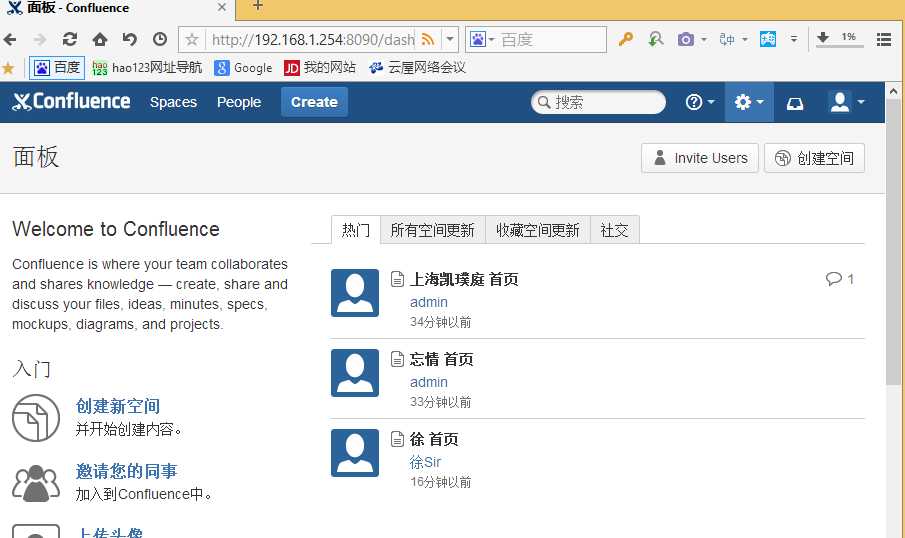Click the blue image tool icon in toolbar
905x538 pixels.
[x=768, y=39]
